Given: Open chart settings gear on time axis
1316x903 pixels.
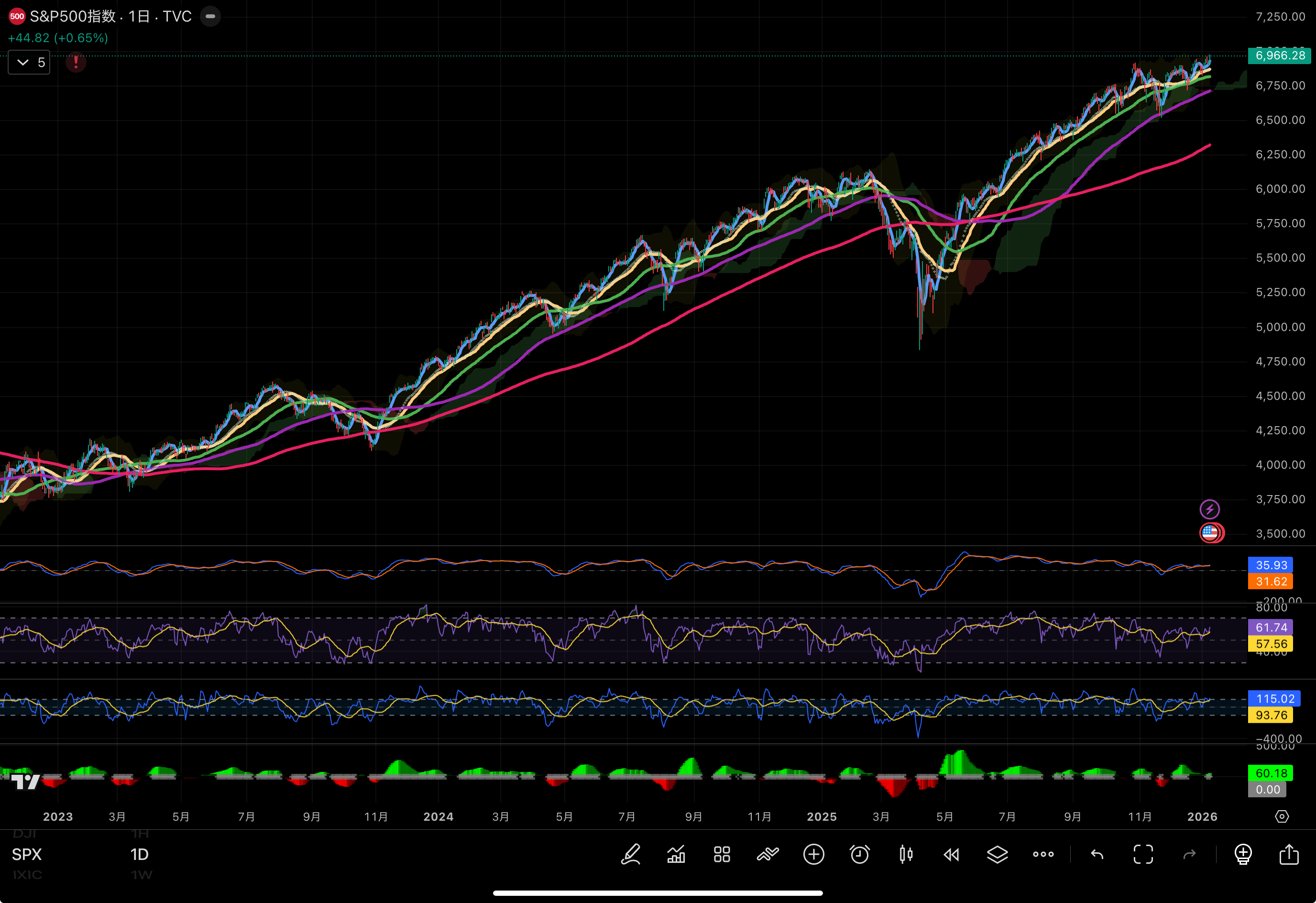Looking at the screenshot, I should [1282, 816].
